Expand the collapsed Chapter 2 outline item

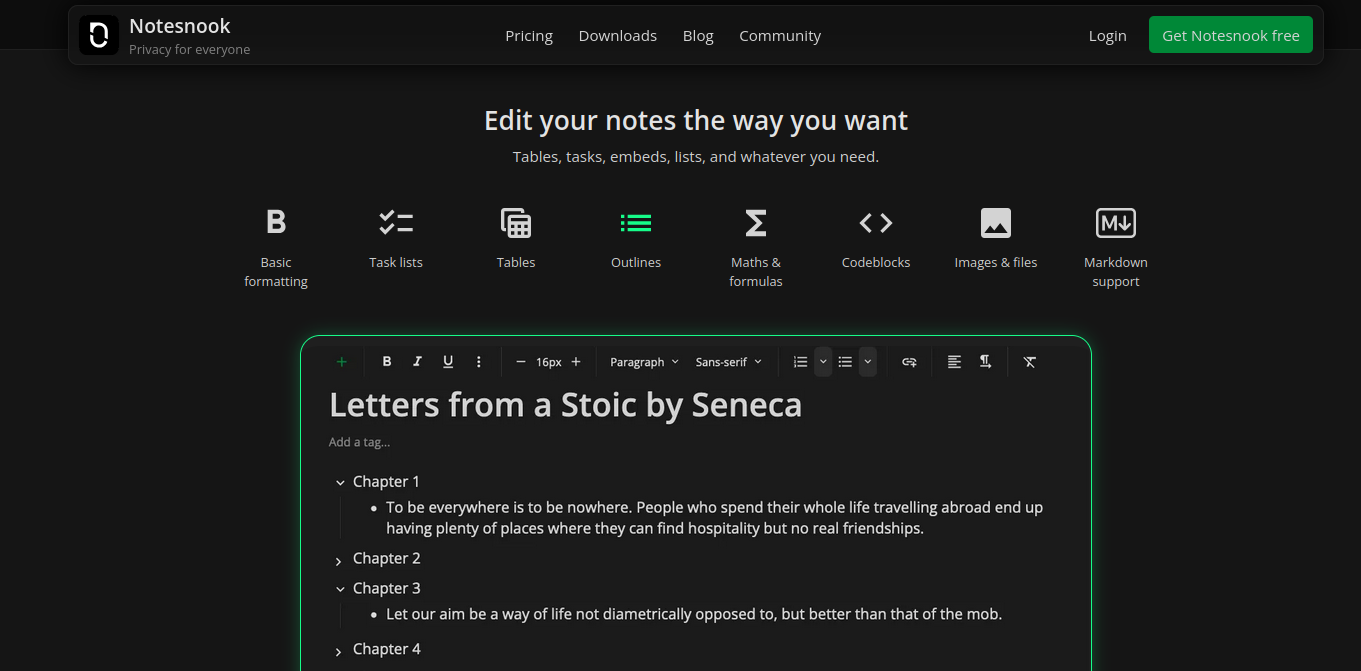(339, 561)
